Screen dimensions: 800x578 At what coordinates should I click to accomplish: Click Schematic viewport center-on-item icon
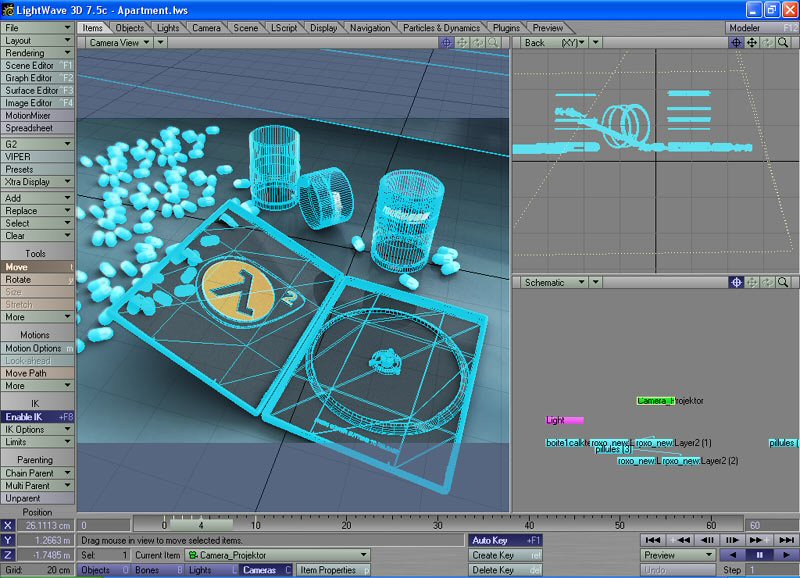[x=736, y=282]
